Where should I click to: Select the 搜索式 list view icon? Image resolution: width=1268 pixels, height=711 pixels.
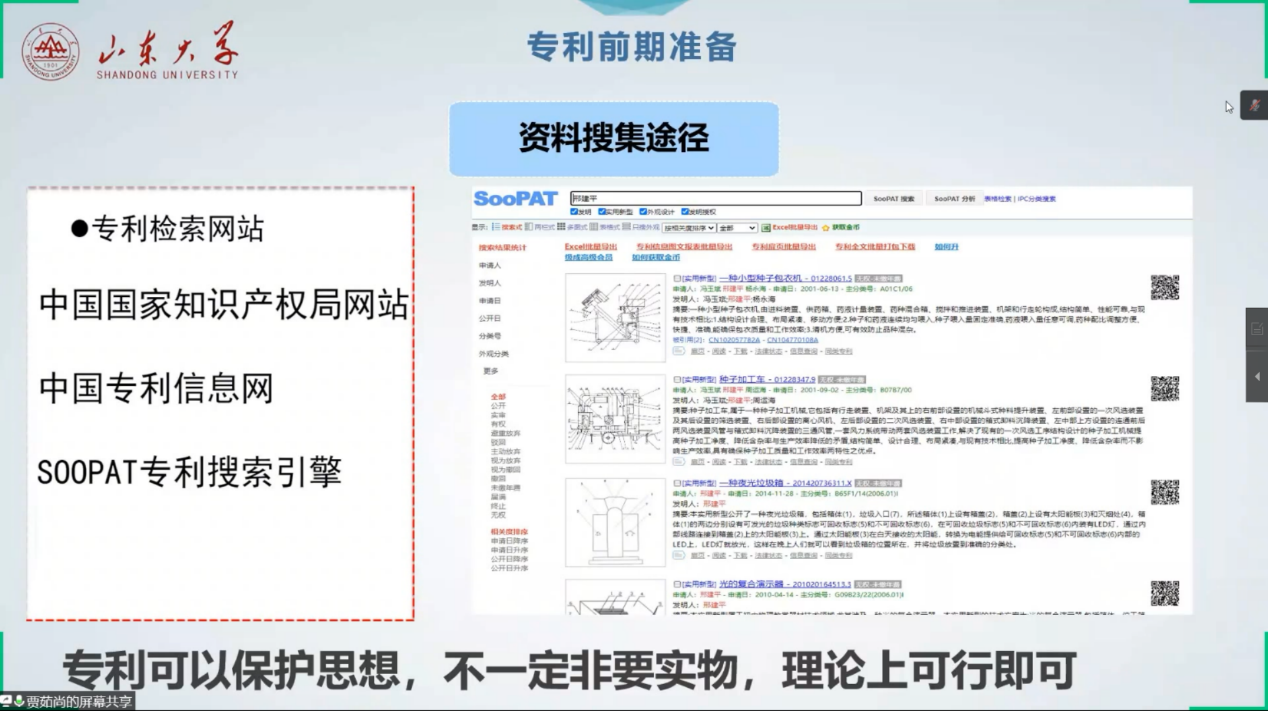point(496,227)
